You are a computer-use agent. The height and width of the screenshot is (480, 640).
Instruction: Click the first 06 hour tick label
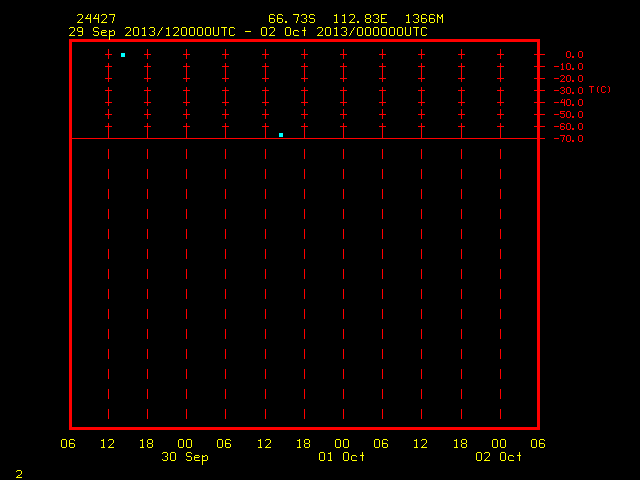pos(68,444)
